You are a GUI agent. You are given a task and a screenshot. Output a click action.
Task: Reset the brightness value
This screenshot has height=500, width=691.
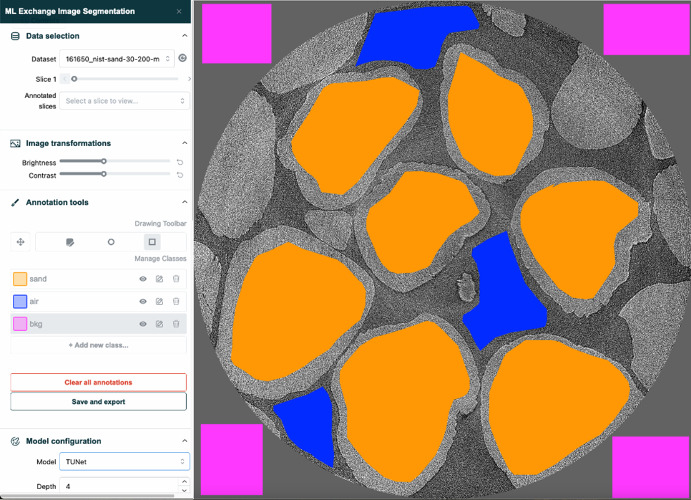[x=180, y=161]
